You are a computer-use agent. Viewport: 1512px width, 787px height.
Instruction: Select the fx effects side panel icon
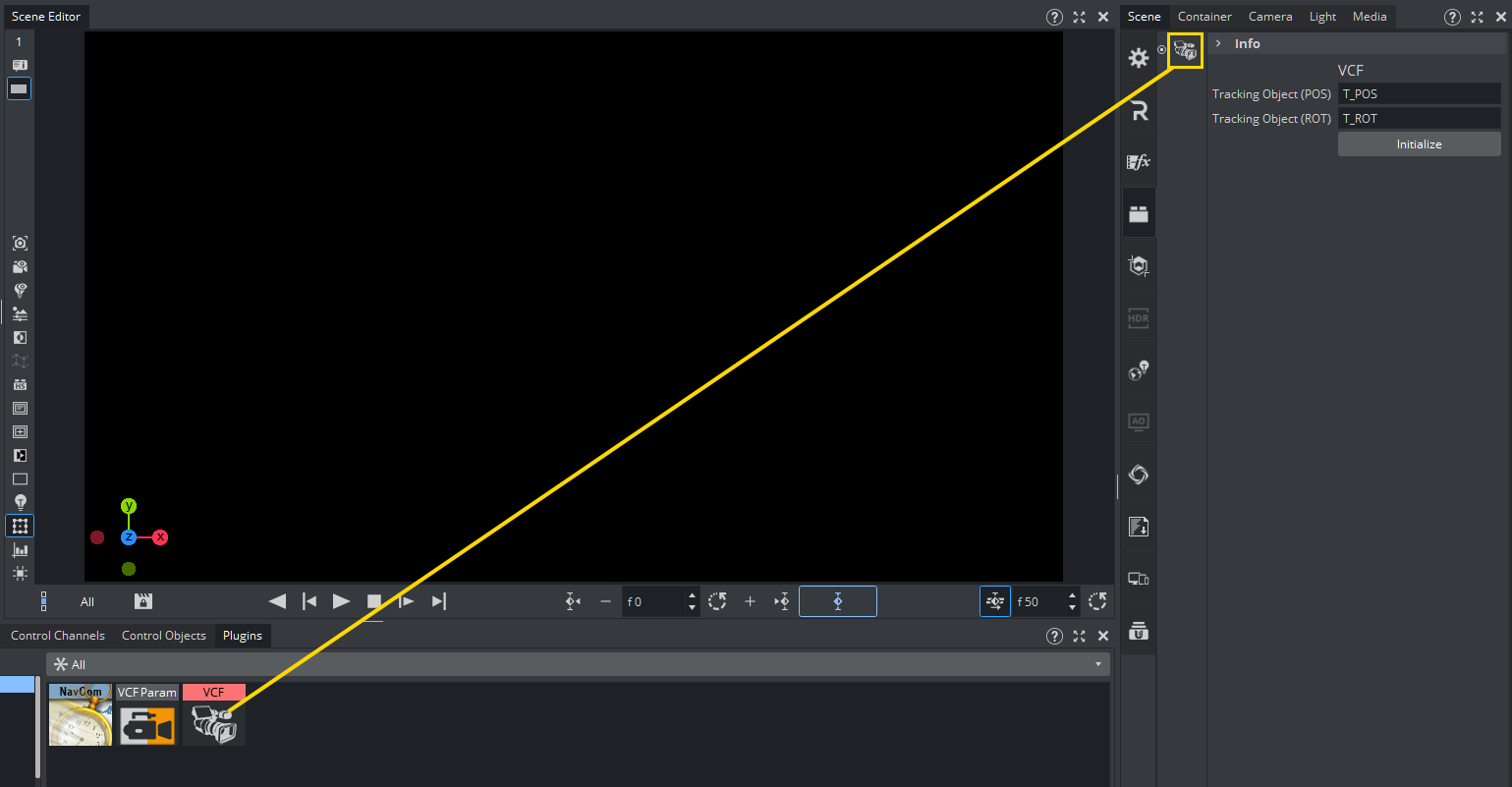click(1139, 162)
